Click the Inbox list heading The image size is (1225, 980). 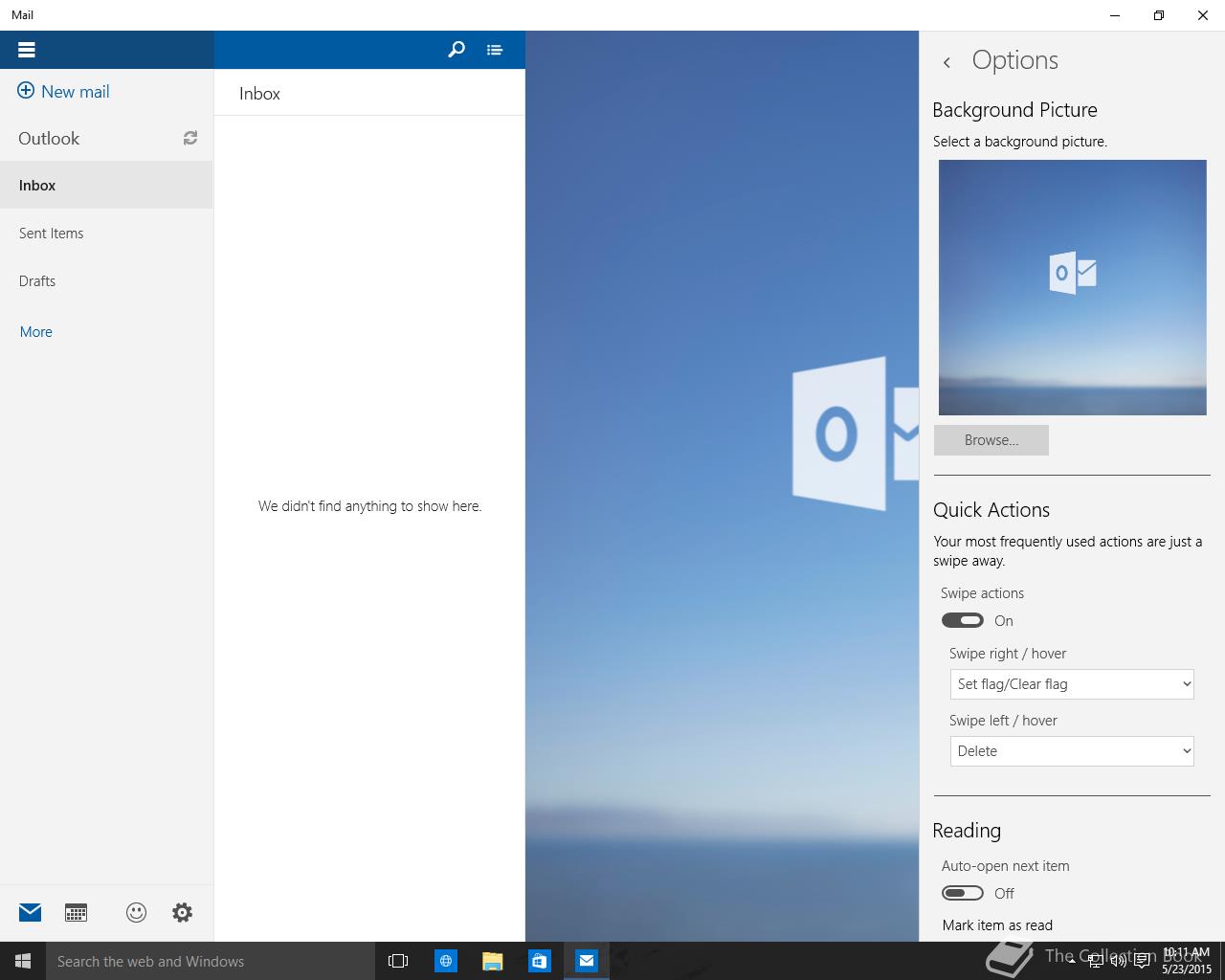(259, 94)
